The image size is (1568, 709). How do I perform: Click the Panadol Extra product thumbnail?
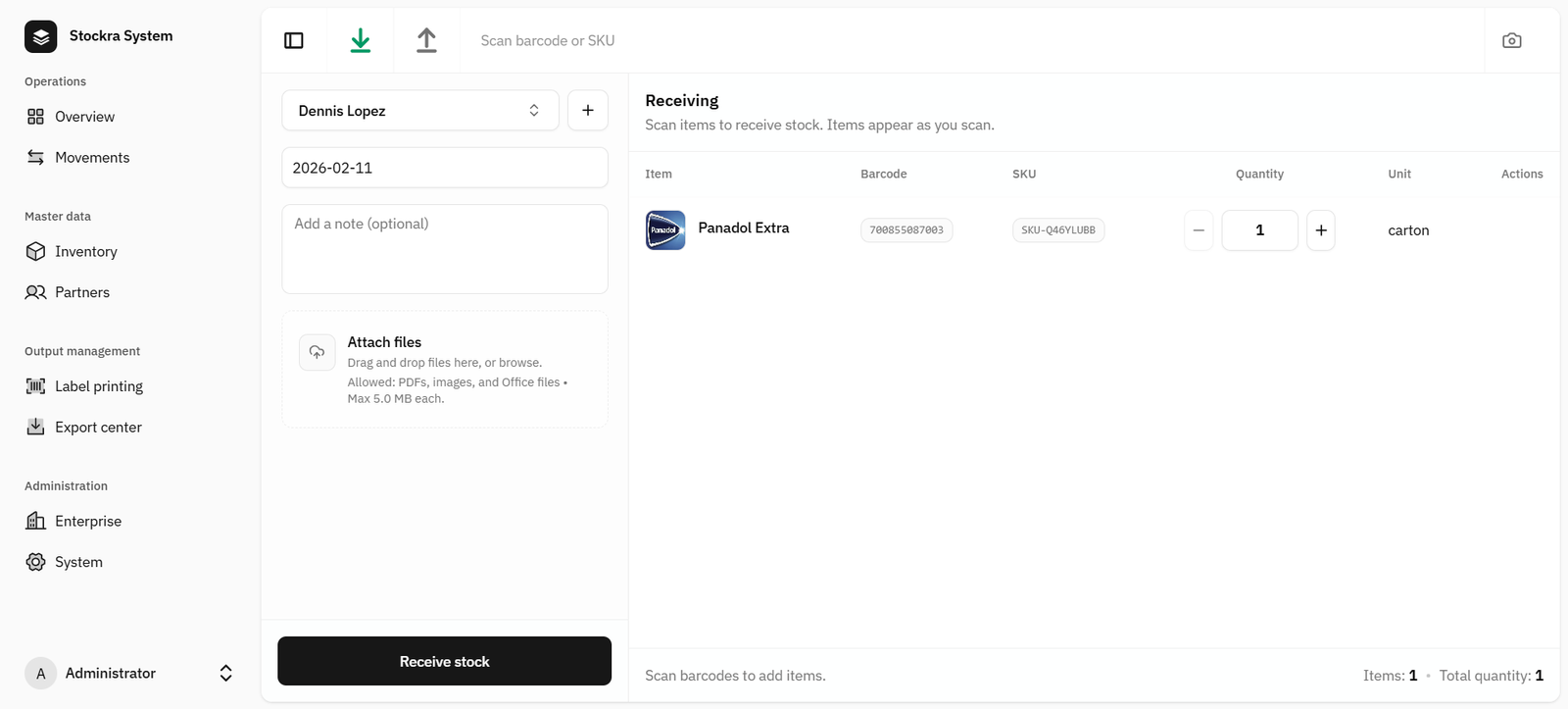pos(665,230)
